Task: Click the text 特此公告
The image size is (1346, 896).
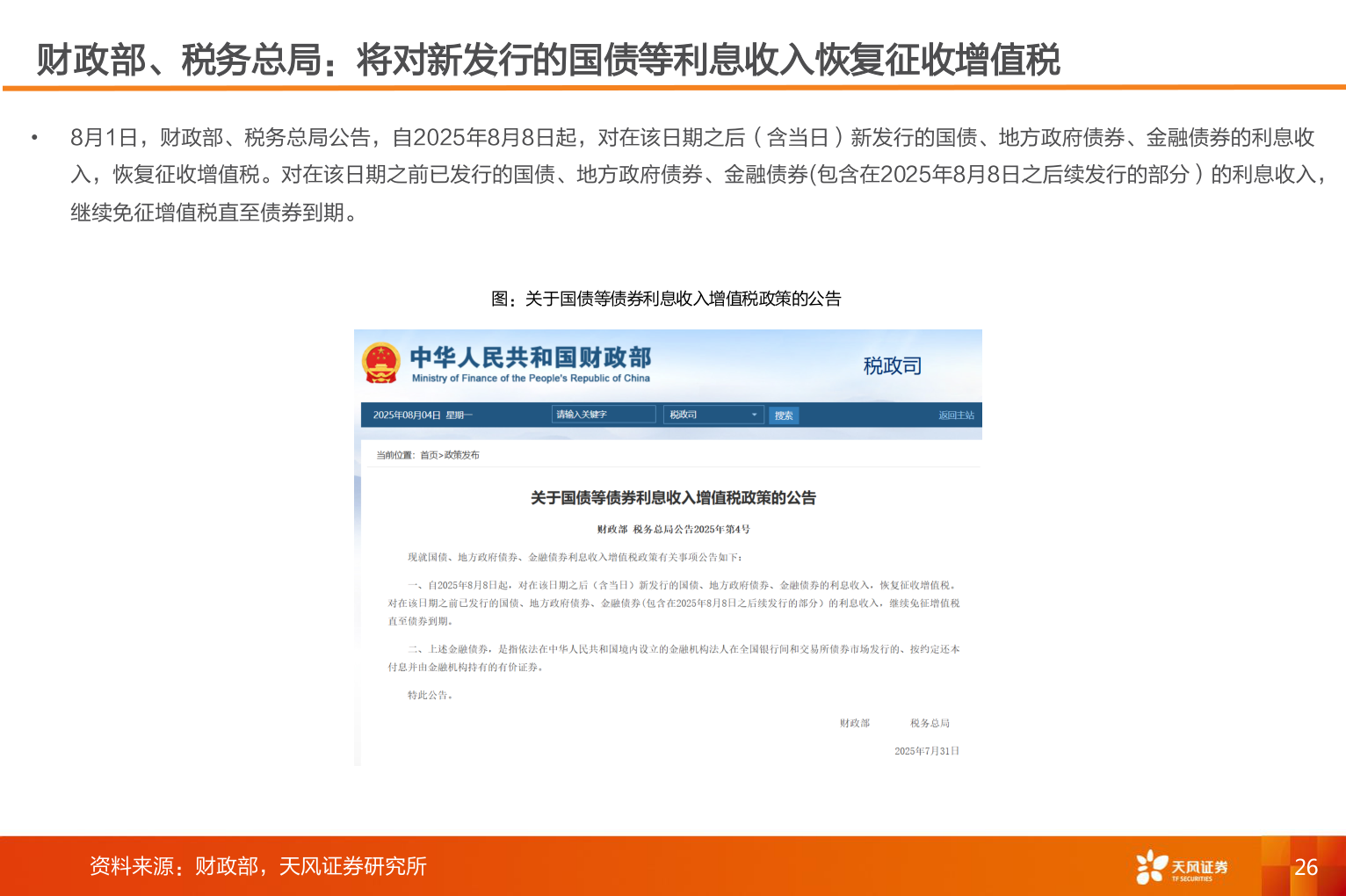Action: (431, 695)
